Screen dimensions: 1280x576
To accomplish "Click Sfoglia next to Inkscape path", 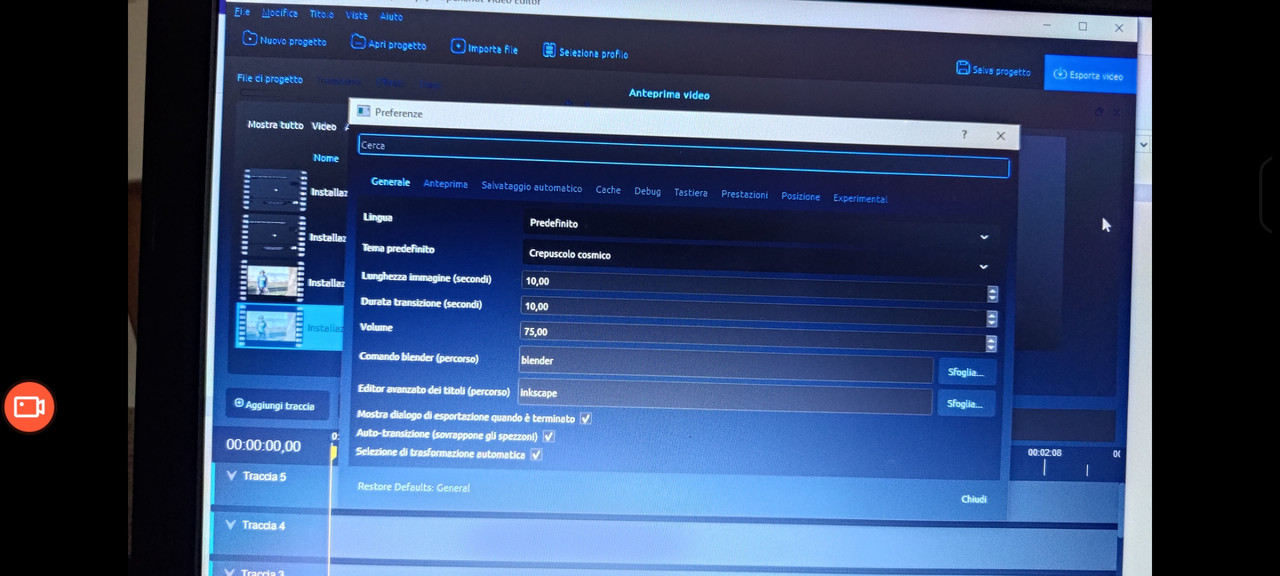I will pos(966,404).
